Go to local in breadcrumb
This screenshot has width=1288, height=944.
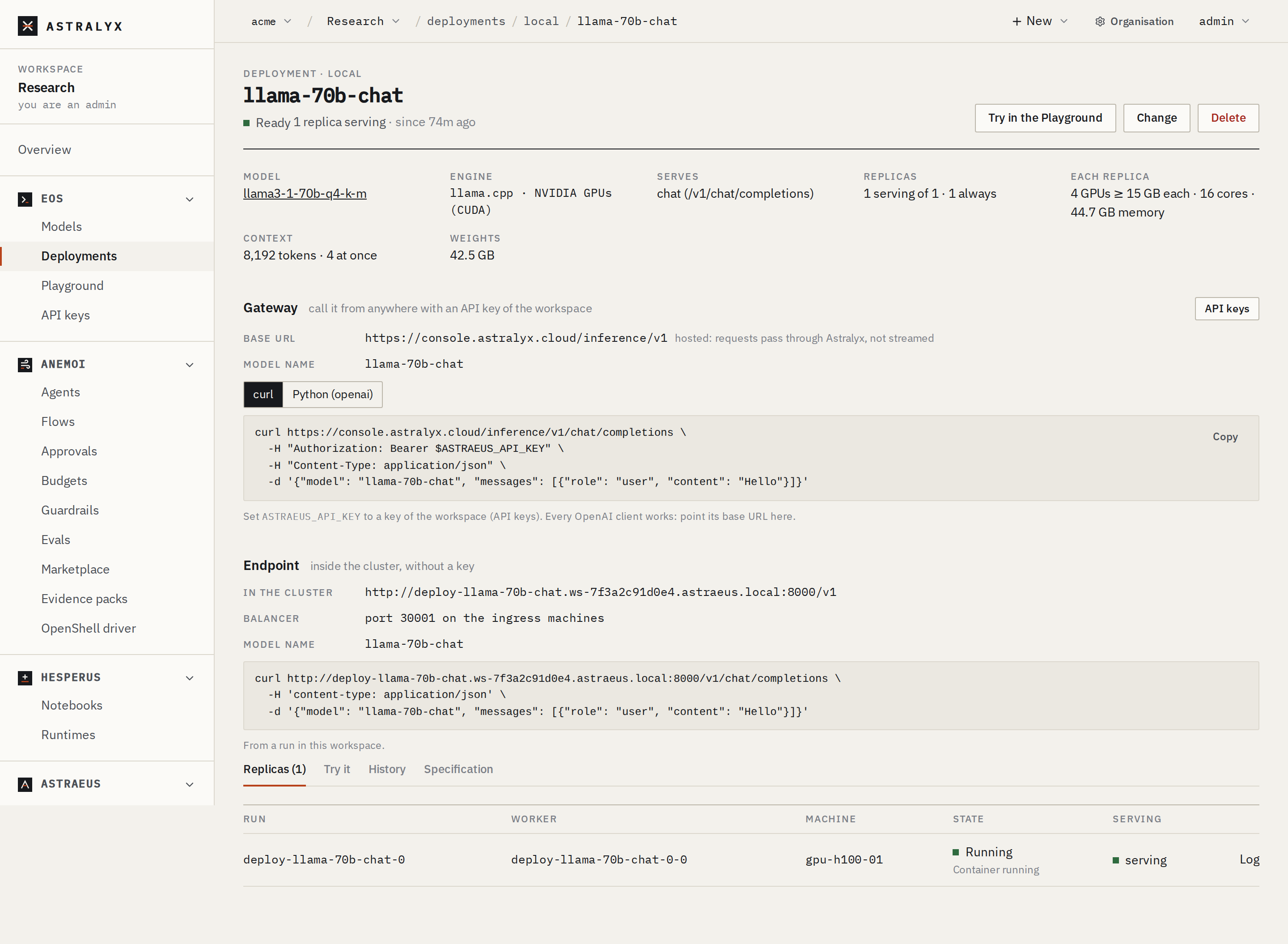coord(541,22)
